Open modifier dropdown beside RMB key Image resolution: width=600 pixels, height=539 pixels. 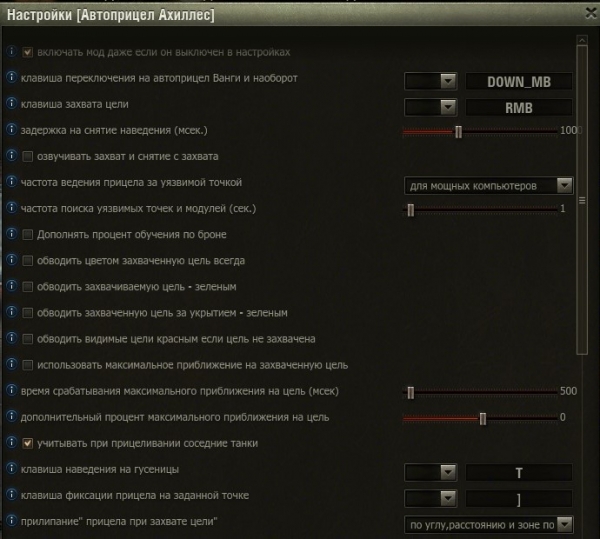[x=431, y=107]
